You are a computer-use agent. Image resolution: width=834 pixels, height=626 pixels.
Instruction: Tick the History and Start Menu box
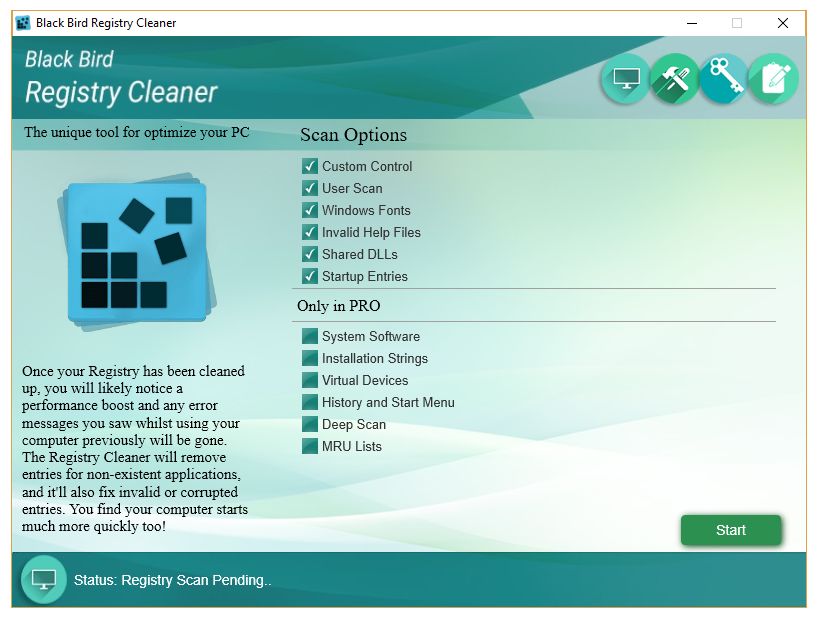[310, 402]
